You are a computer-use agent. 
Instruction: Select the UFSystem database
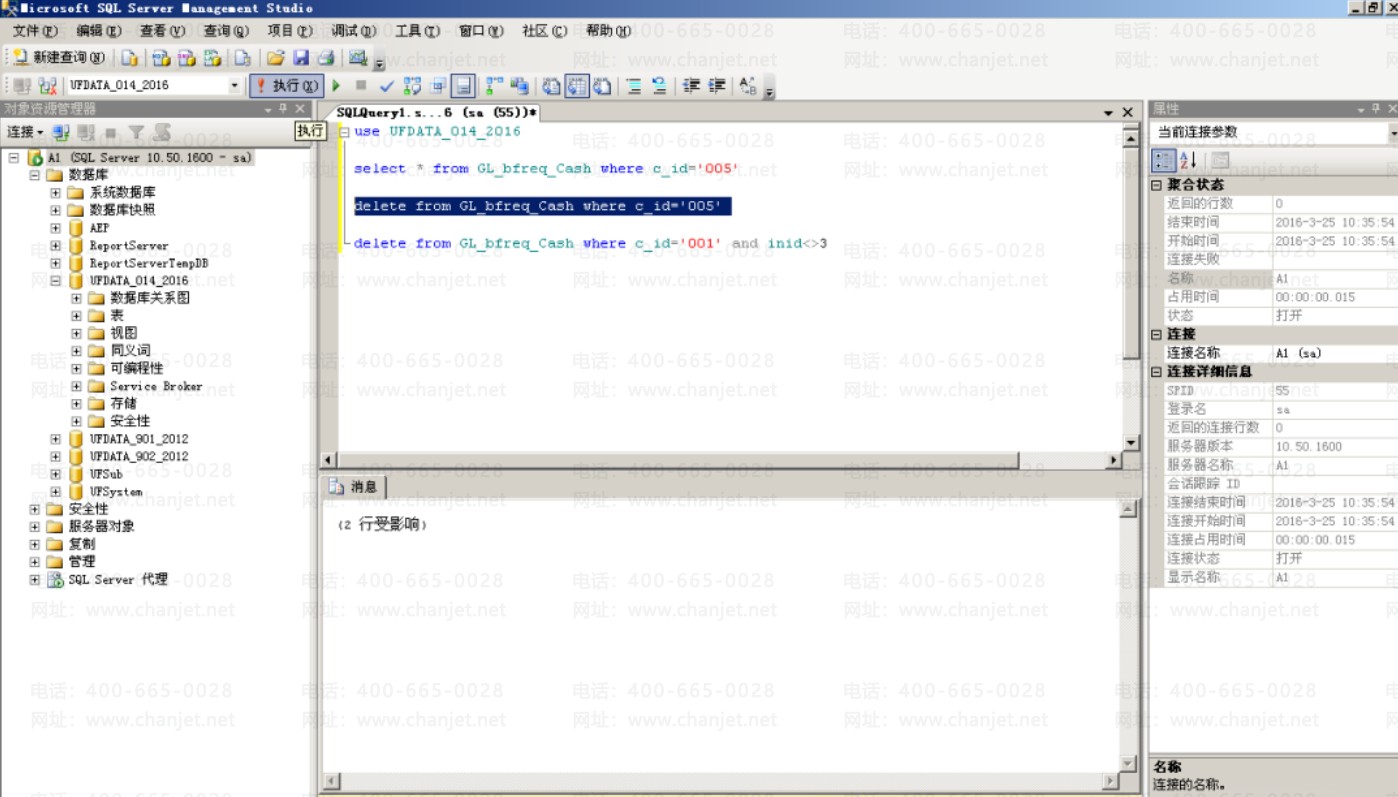coord(116,492)
